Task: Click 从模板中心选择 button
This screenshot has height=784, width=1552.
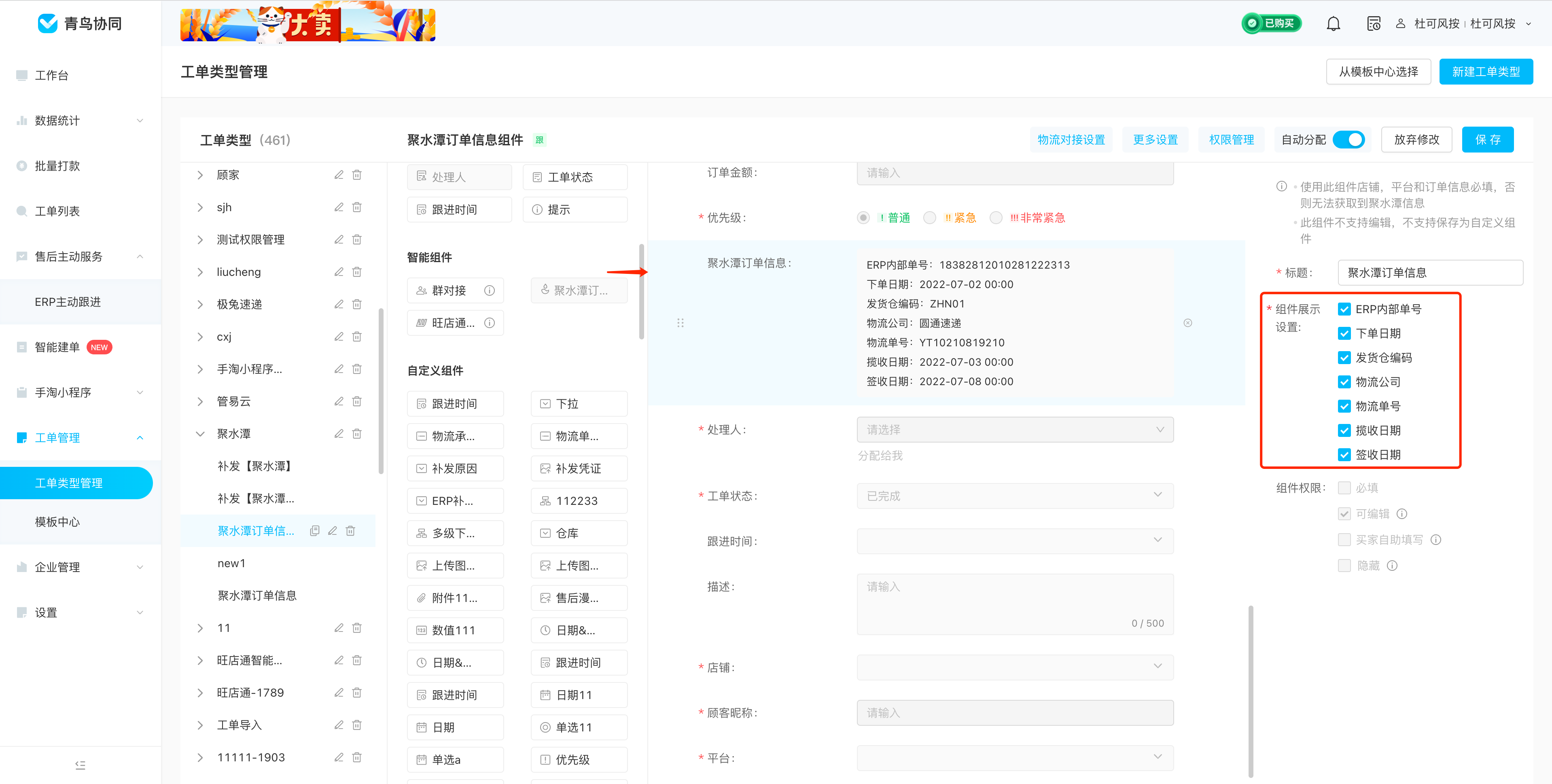Action: 1378,72
